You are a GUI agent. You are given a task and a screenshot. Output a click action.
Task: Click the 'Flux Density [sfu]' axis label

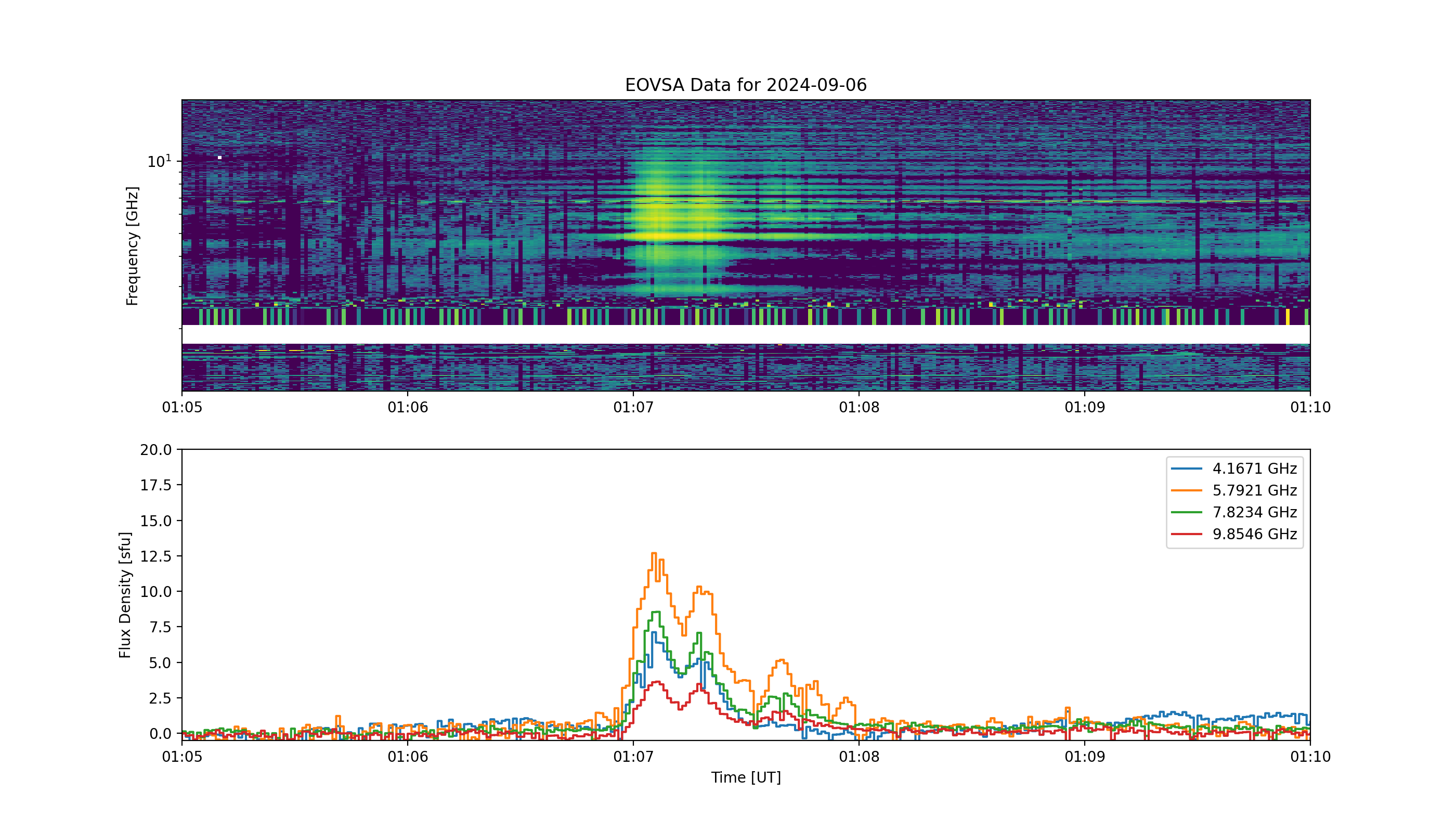(125, 595)
